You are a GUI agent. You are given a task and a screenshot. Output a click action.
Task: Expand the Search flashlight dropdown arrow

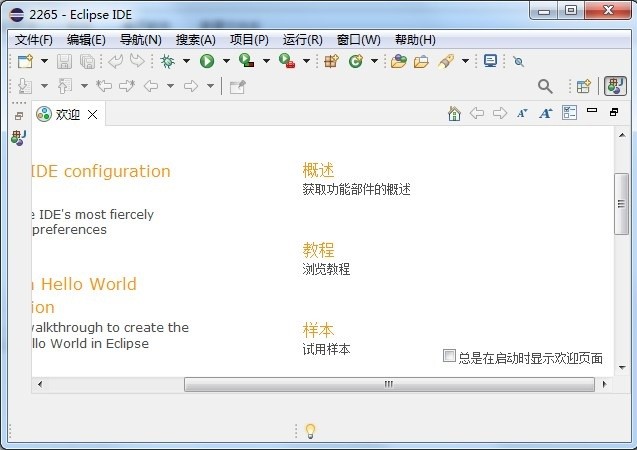(x=466, y=61)
